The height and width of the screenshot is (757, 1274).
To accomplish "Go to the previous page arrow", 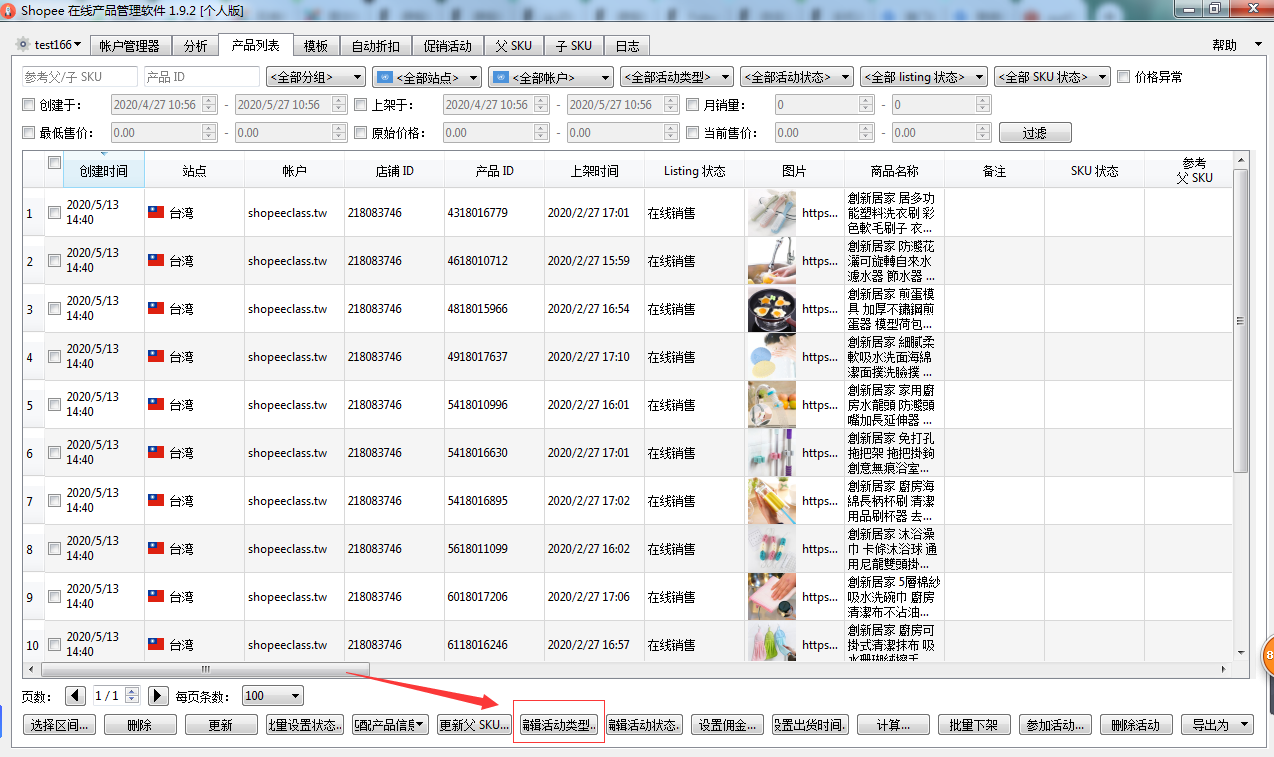I will pos(75,695).
